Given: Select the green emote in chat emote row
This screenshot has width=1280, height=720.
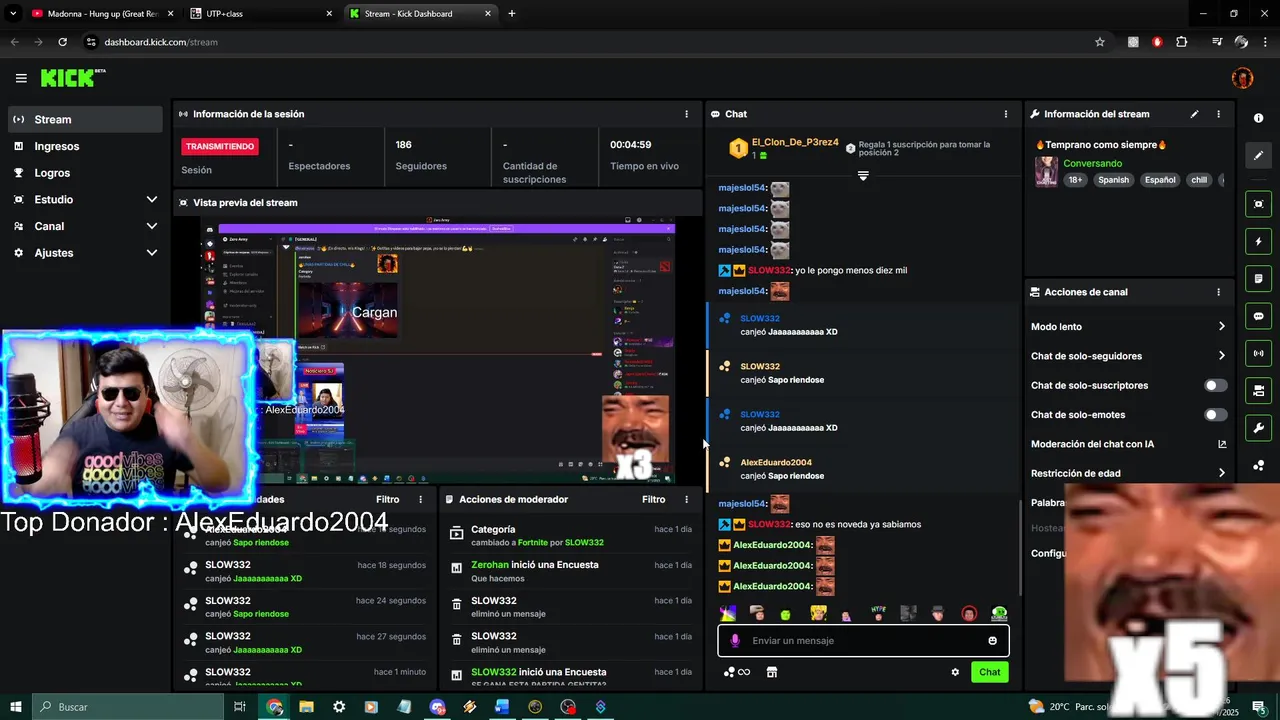Looking at the screenshot, I should pos(786,614).
